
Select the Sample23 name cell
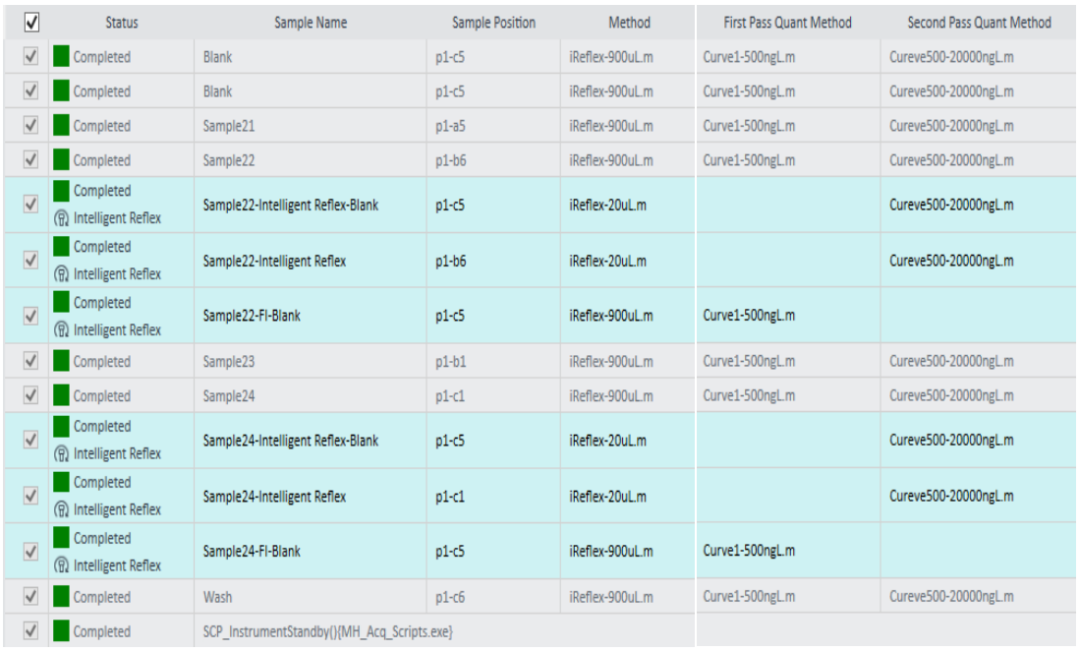[310, 361]
